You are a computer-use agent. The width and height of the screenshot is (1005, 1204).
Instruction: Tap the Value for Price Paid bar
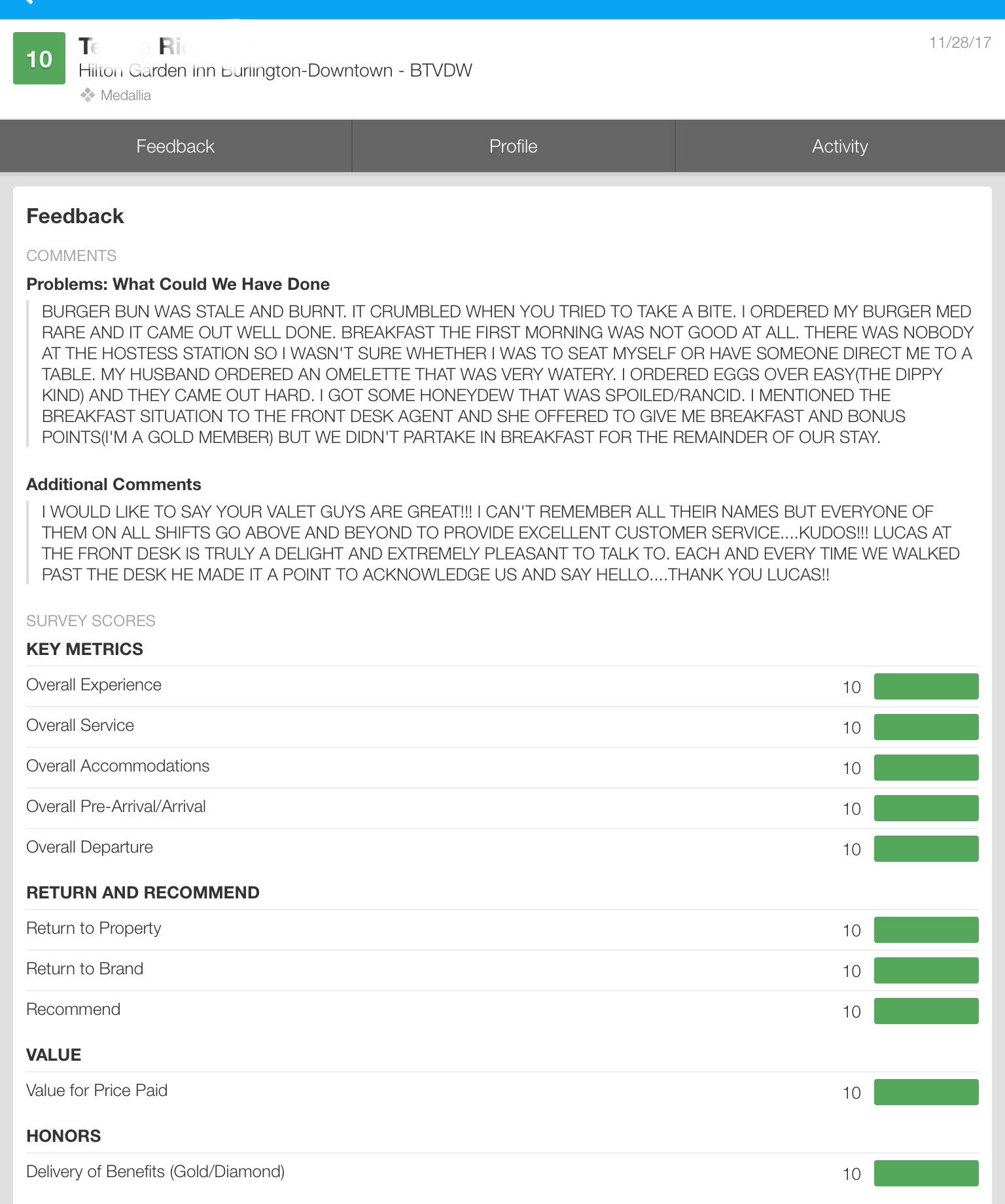coord(926,1092)
